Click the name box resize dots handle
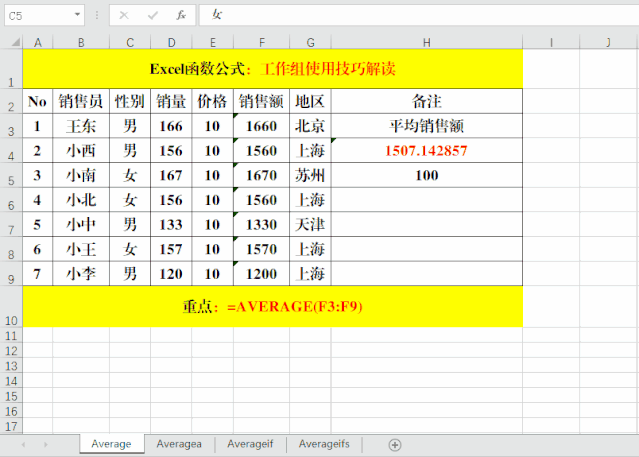This screenshot has height=457, width=639. (x=97, y=15)
